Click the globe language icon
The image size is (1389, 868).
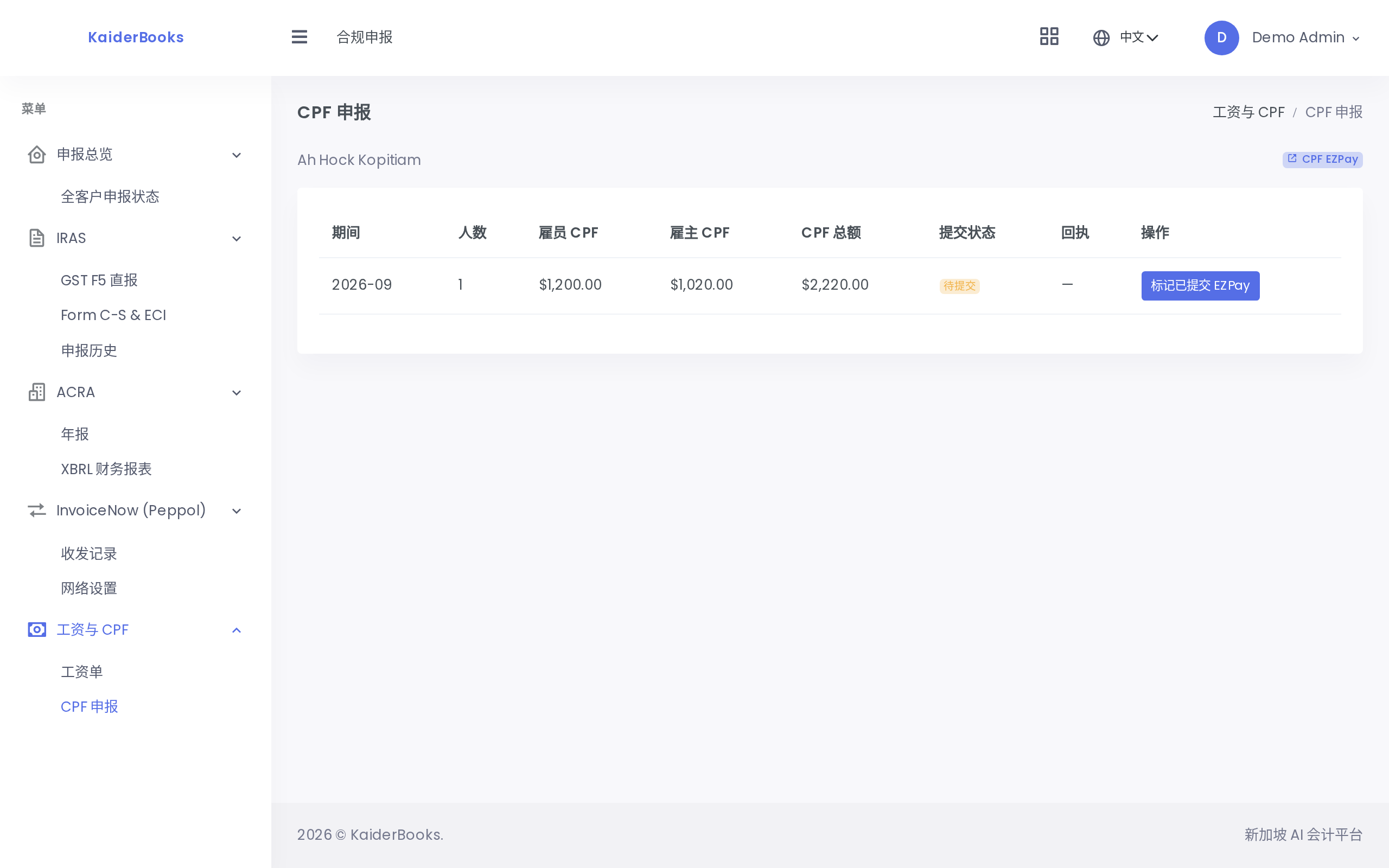click(x=1101, y=38)
